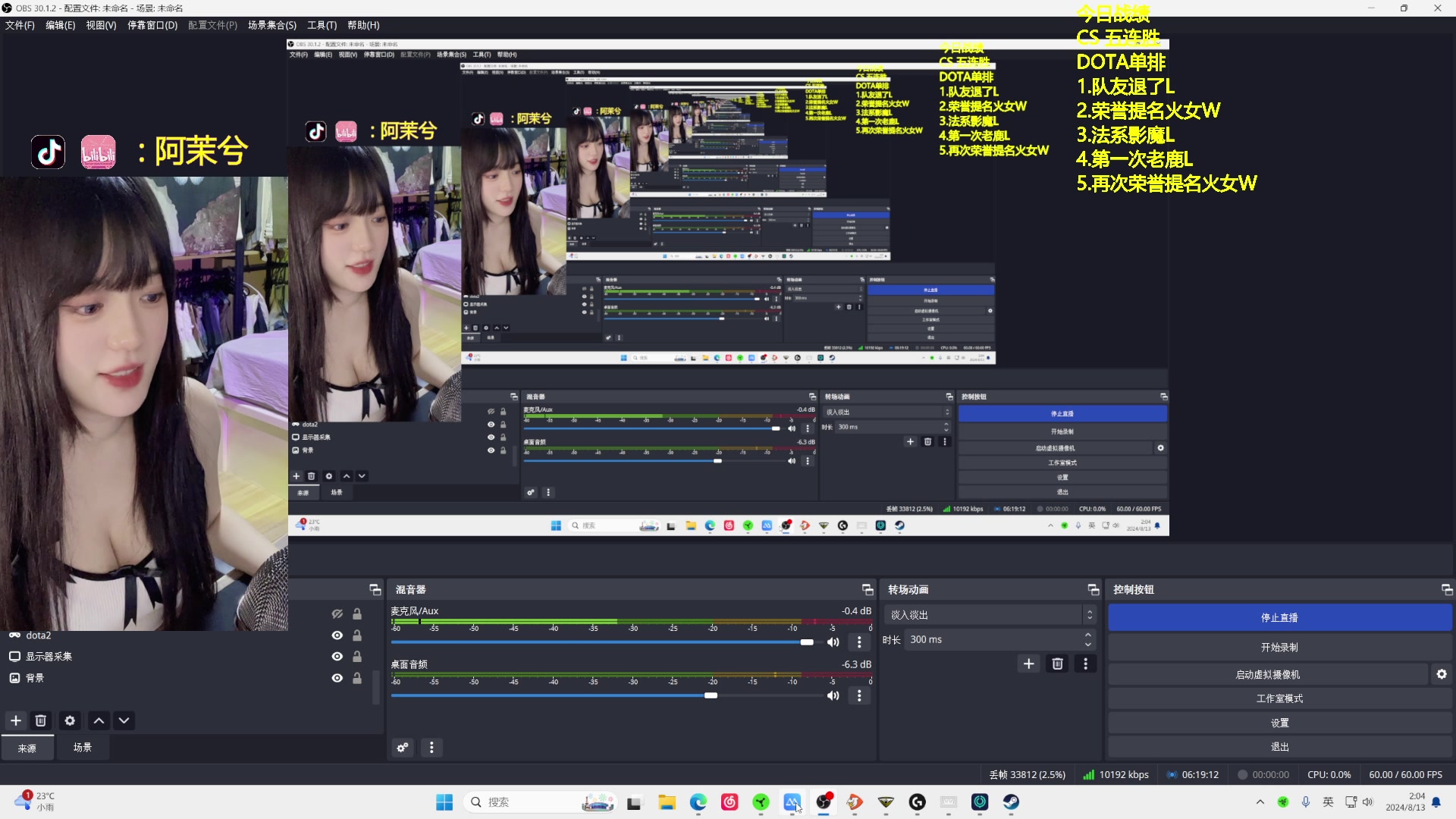Open the transition properties three-dot menu
Viewport: 1456px width, 819px height.
[1085, 664]
